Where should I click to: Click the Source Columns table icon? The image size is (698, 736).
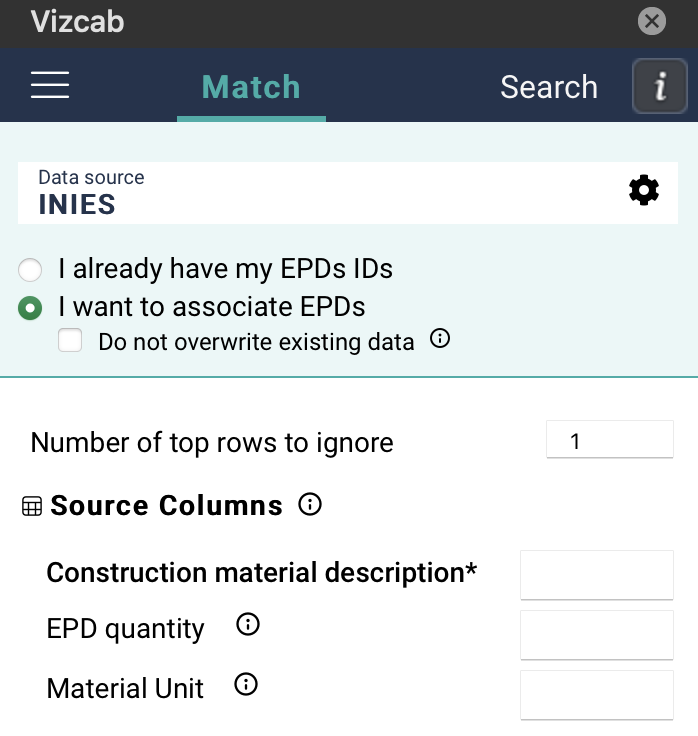(32, 507)
